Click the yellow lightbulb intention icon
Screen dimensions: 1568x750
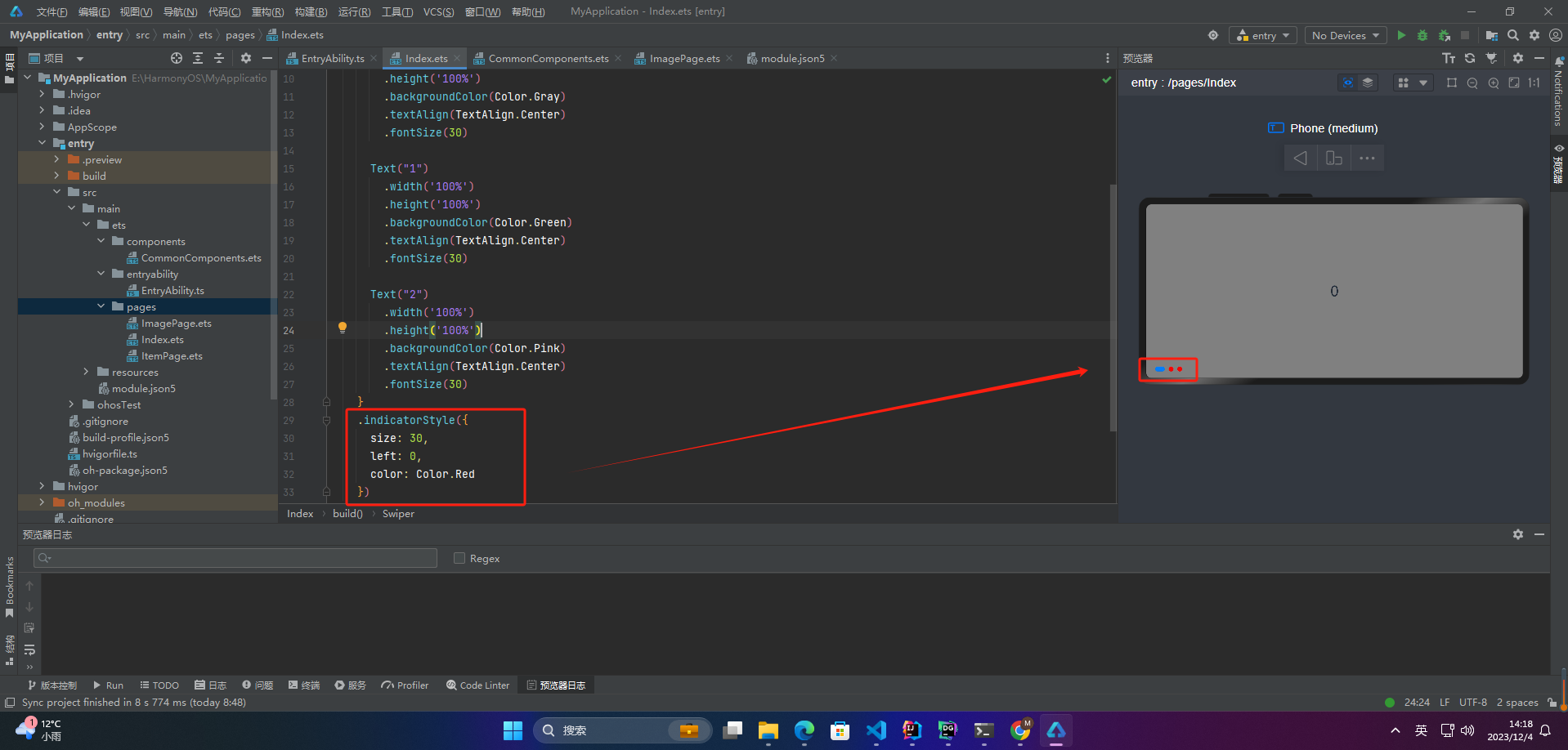click(343, 328)
